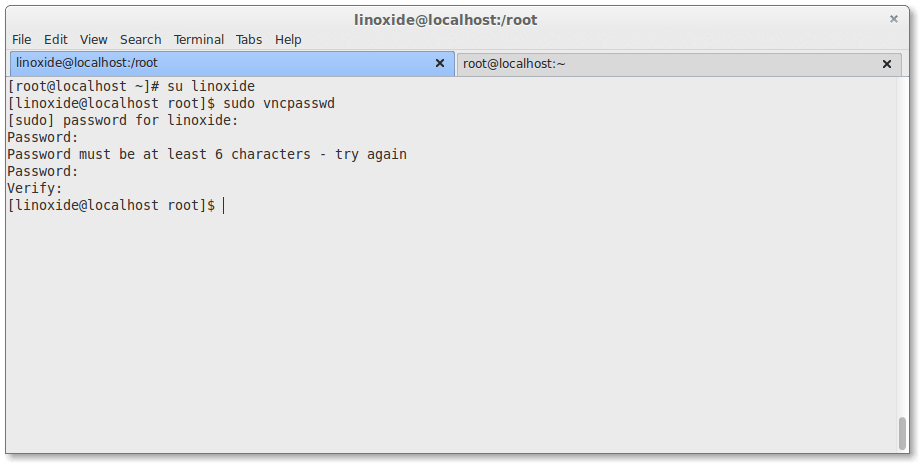Viewport: 919px width, 463px height.
Task: Open the View menu
Action: coord(94,39)
